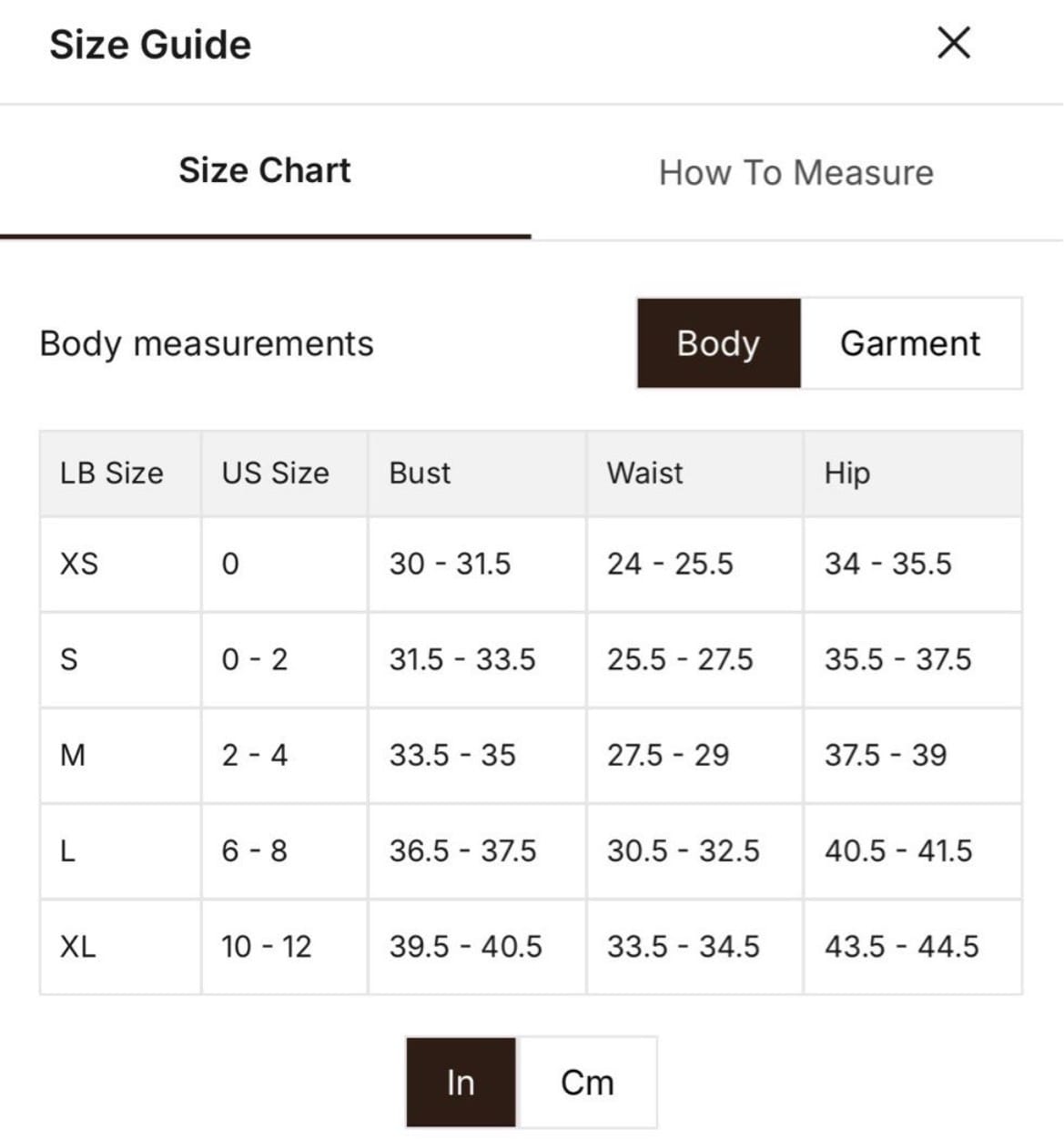
Task: Click the XL bust value 39.5 - 40.5
Action: pyautogui.click(x=465, y=946)
